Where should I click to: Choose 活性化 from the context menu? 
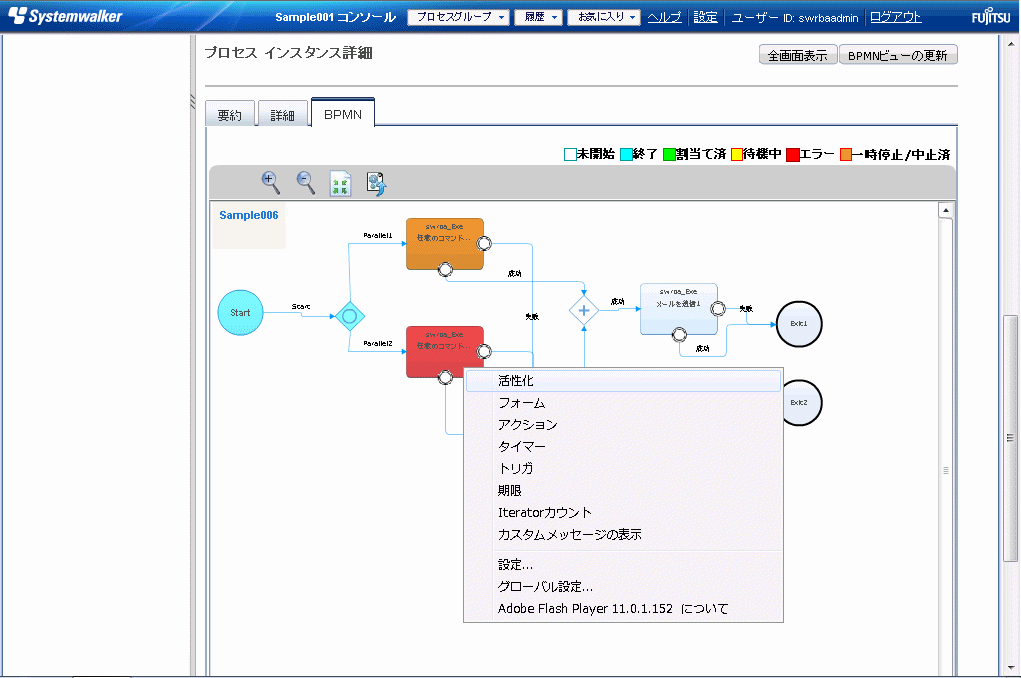coord(516,381)
